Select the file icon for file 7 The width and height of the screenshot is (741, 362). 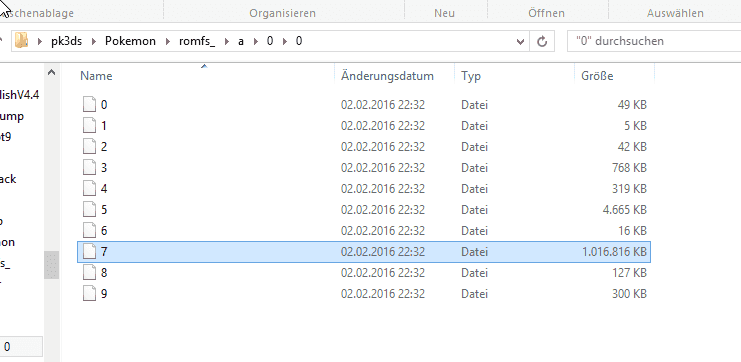point(89,251)
